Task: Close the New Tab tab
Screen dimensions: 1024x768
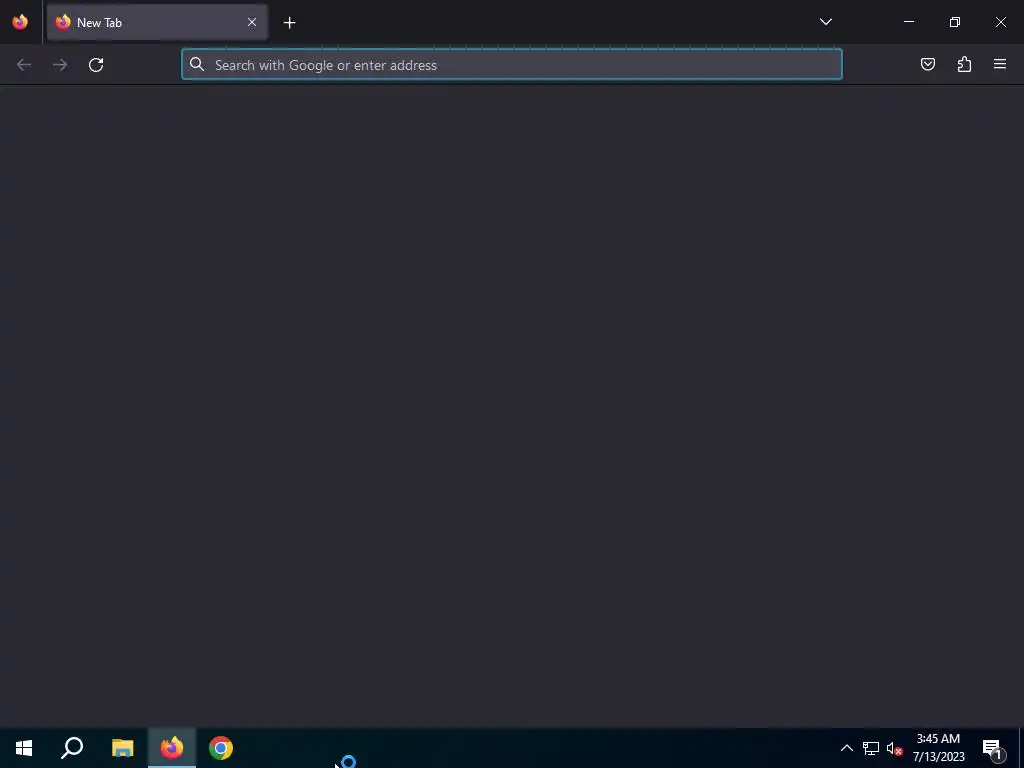Action: pos(251,22)
